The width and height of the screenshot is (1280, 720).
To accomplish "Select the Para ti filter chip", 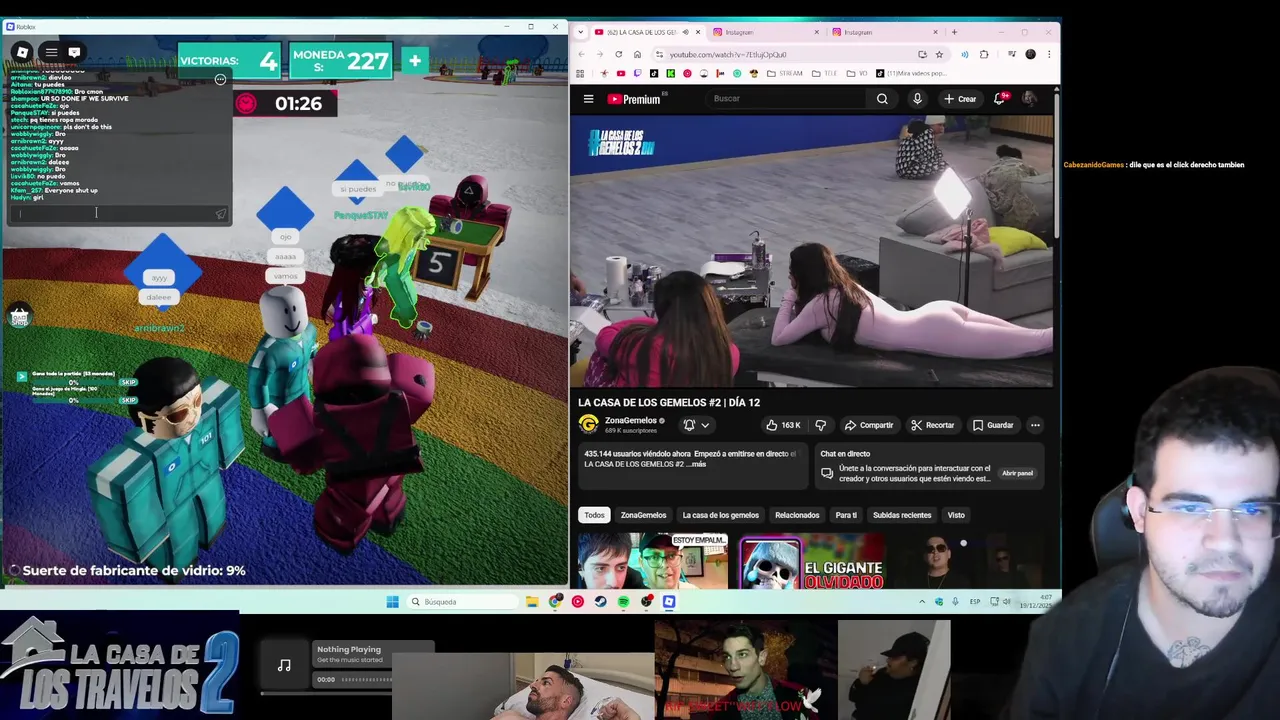I will point(846,515).
